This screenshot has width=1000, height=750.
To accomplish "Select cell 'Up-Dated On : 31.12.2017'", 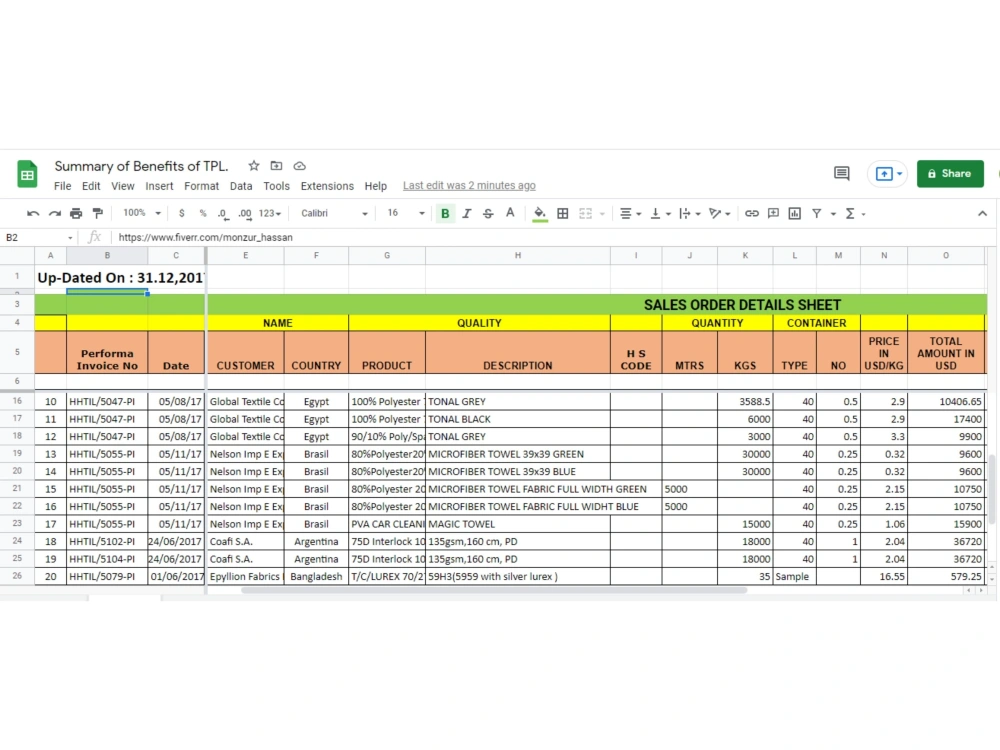I will point(121,278).
